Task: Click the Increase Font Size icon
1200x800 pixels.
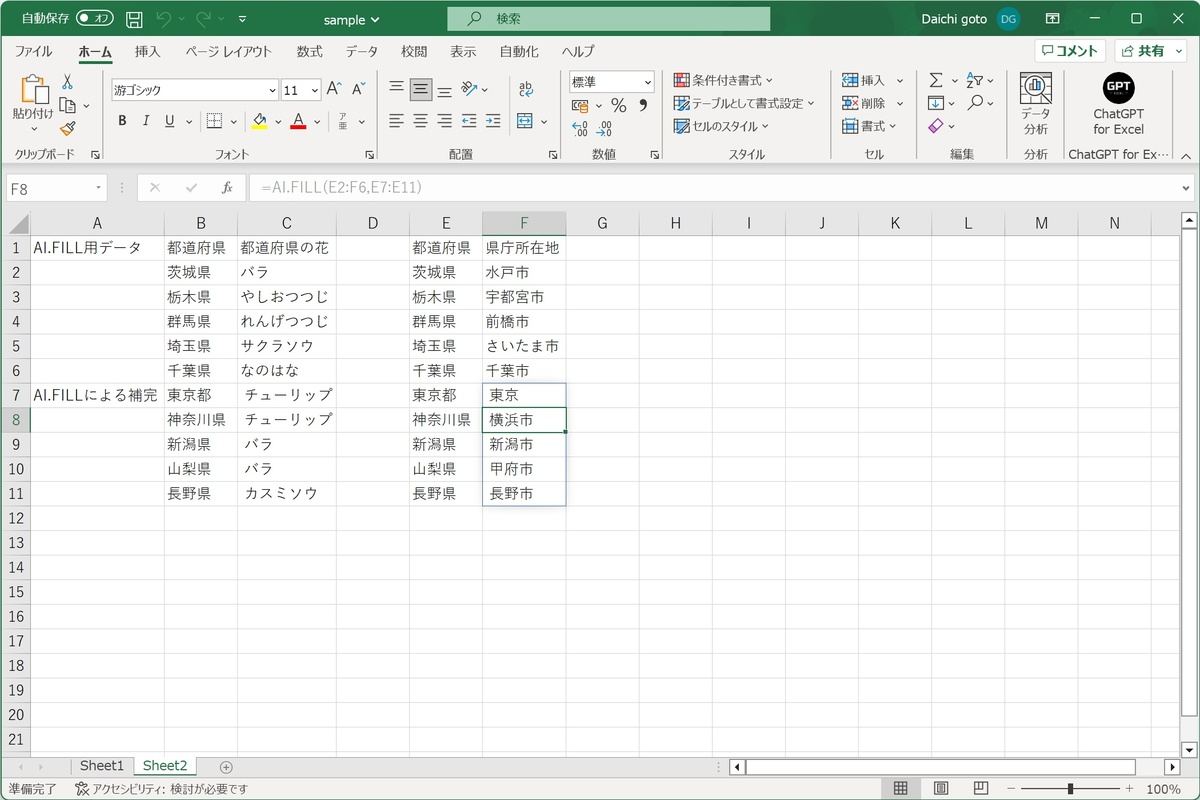Action: click(x=335, y=89)
